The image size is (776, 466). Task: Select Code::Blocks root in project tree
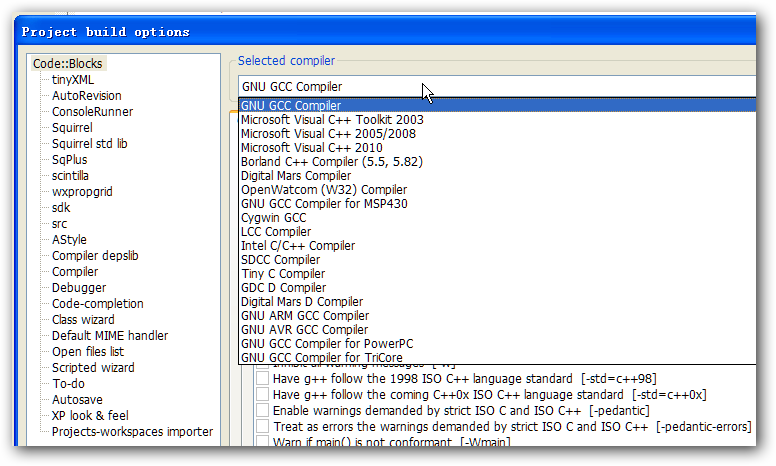pyautogui.click(x=68, y=64)
